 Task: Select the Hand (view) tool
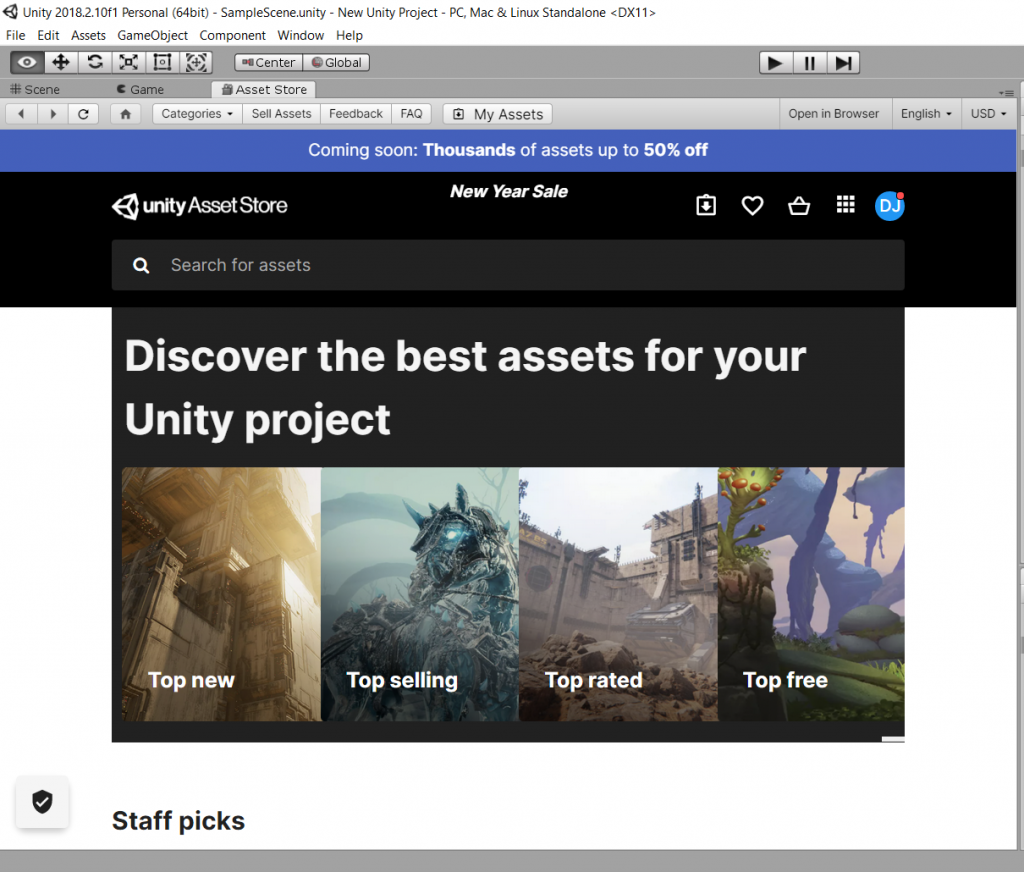[x=27, y=63]
